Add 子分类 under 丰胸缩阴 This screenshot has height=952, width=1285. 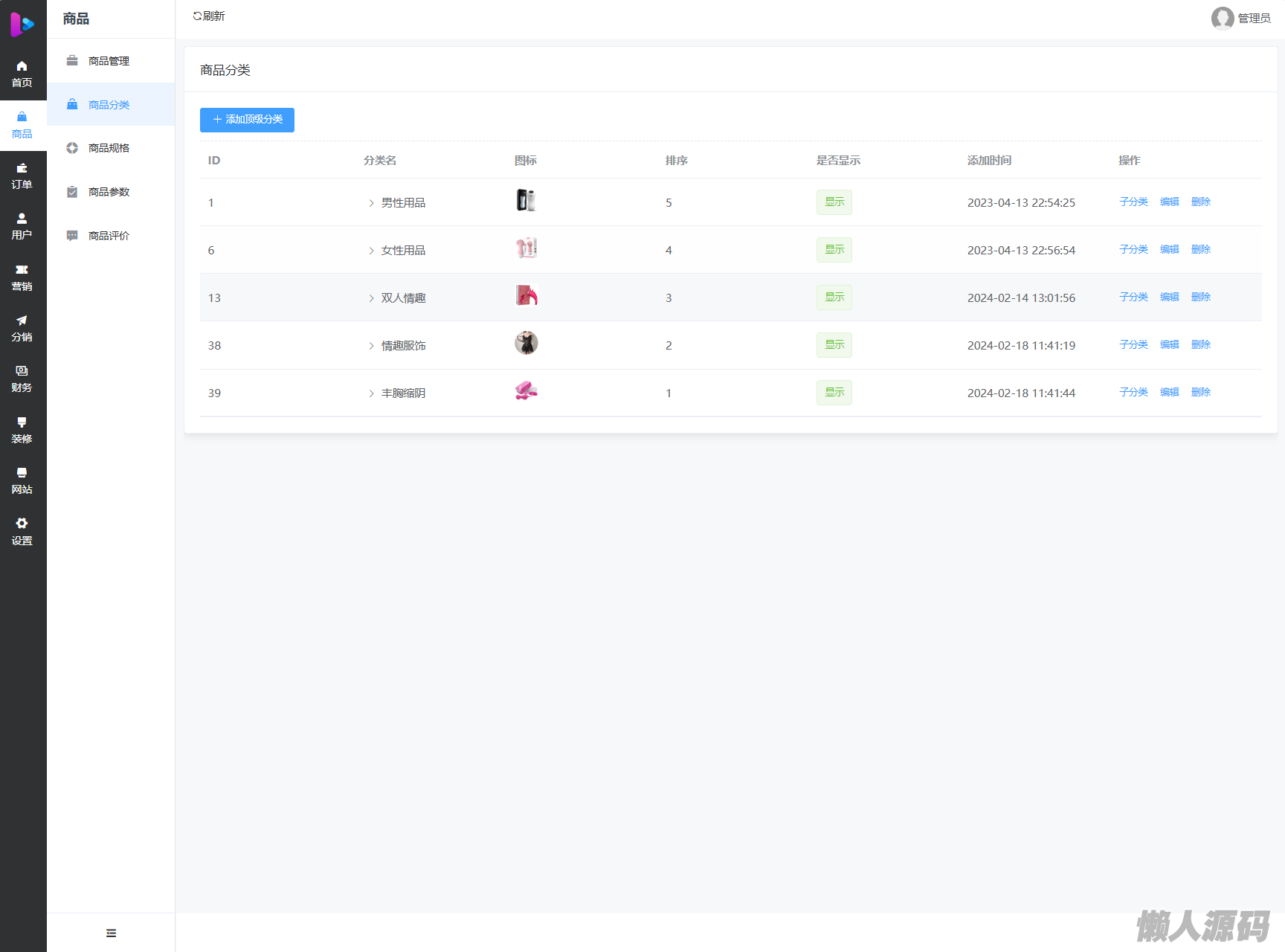pyautogui.click(x=1133, y=392)
